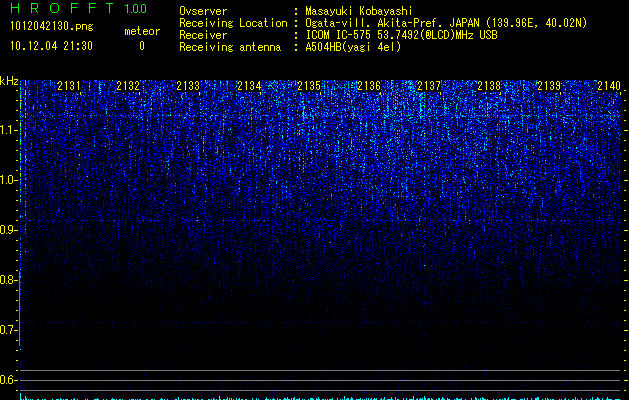Click the 2133 time marker
Viewport: 629px width, 400px height.
(x=188, y=86)
